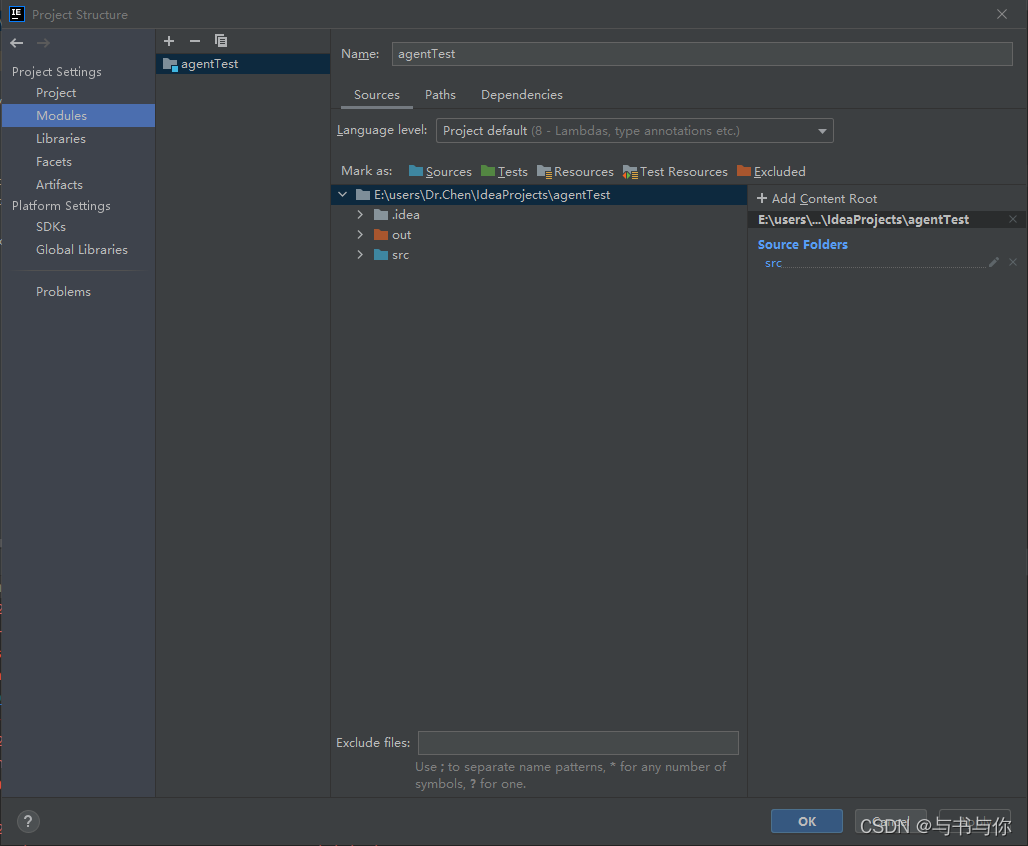1028x846 pixels.
Task: Switch to the Paths tab
Action: coord(440,94)
